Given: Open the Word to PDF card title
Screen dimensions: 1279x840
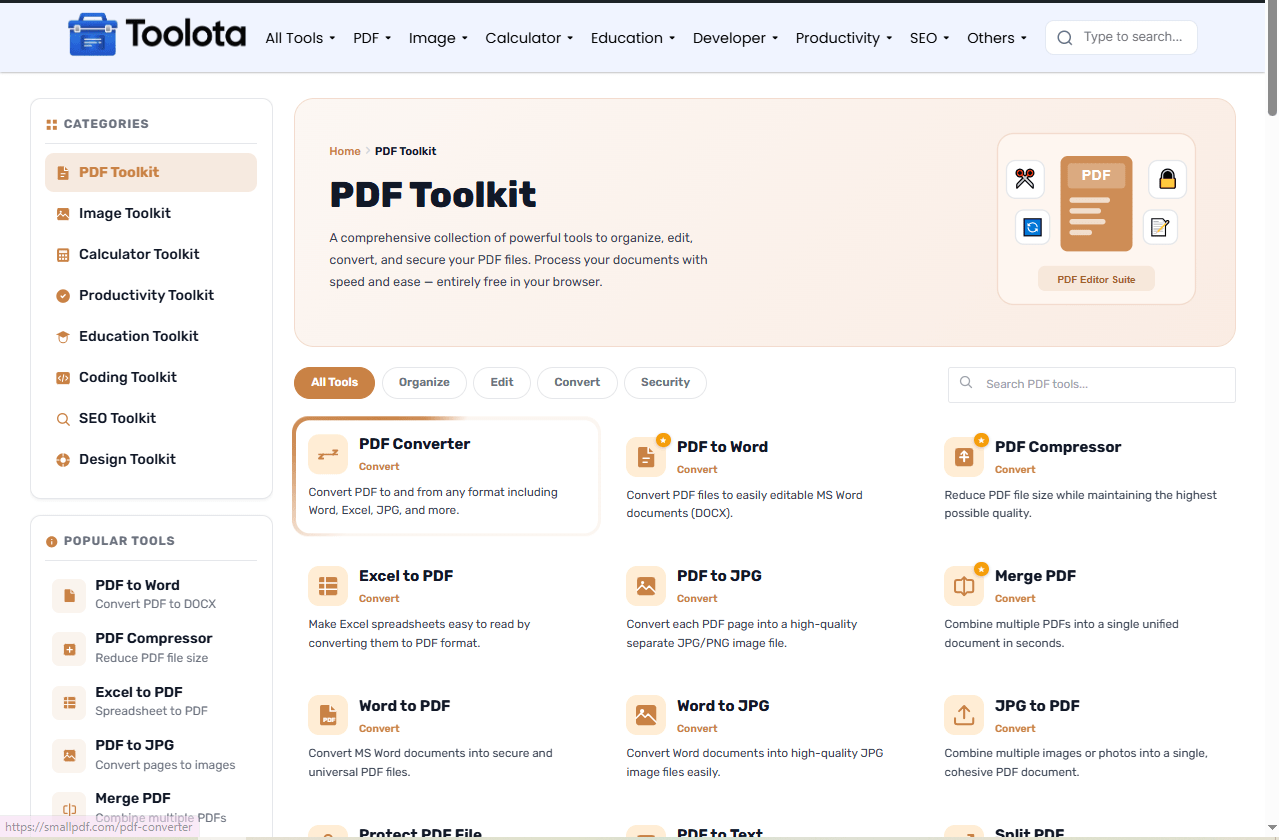Looking at the screenshot, I should click(405, 706).
